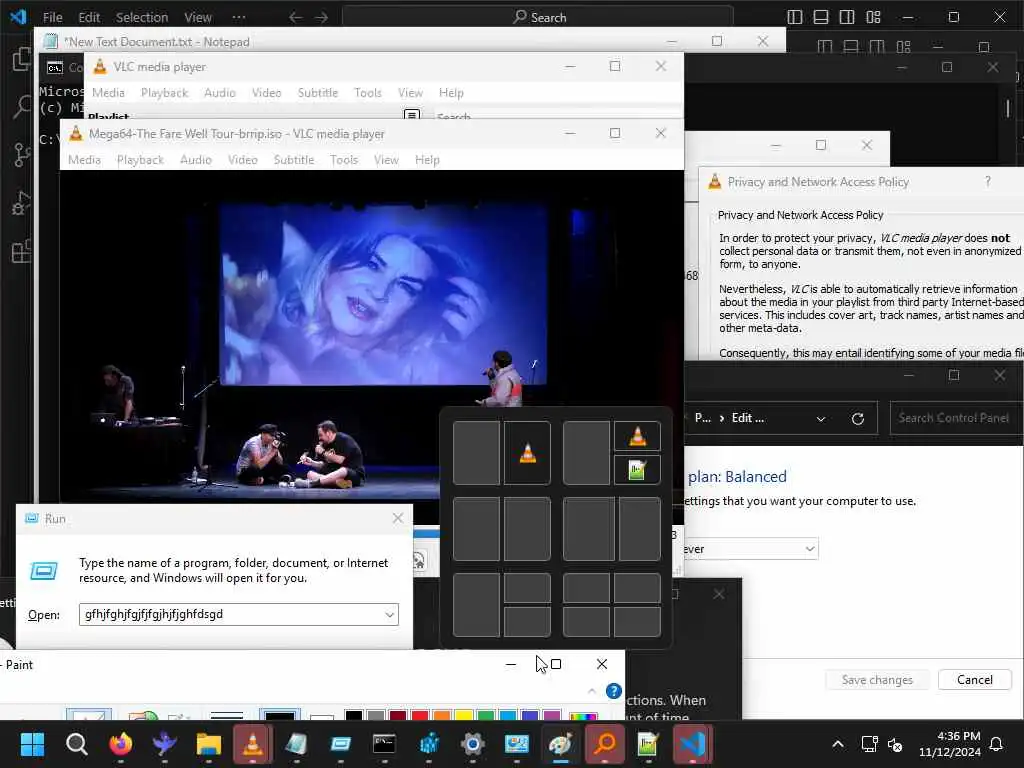The image size is (1024, 768).
Task: Open the notifications bell in system tray
Action: (997, 744)
